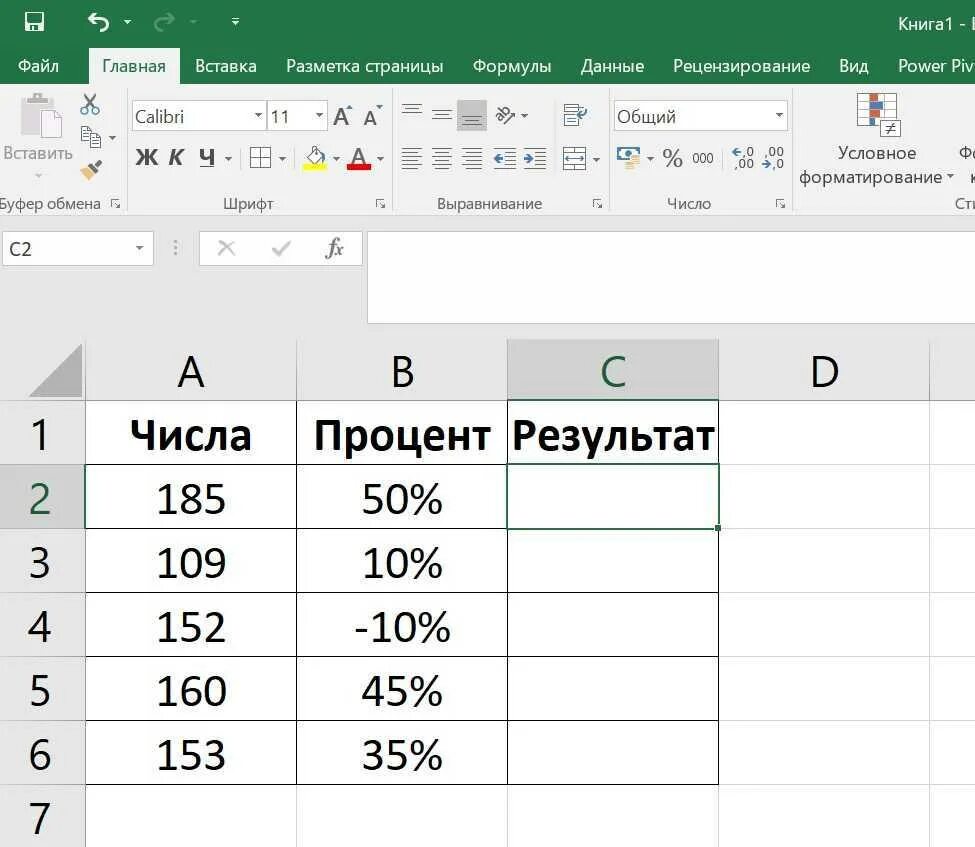
Task: Open the Разметка страницы tab
Action: [364, 66]
